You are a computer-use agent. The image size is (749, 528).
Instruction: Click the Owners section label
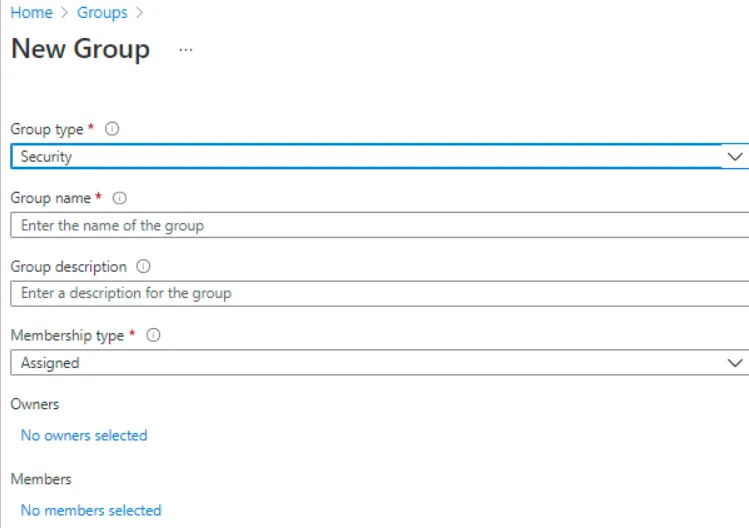35,404
